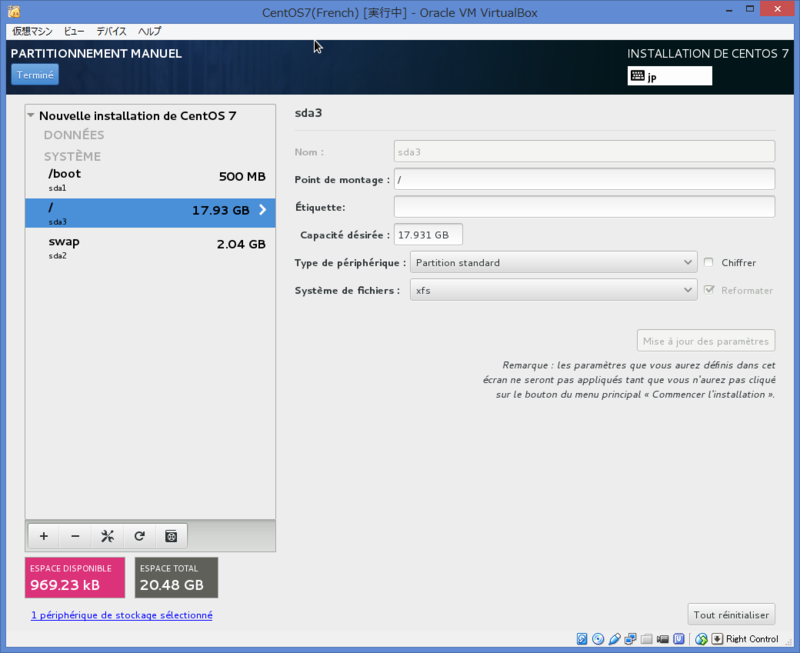Open the Type de périphérique dropdown
This screenshot has width=800, height=653.
[553, 261]
